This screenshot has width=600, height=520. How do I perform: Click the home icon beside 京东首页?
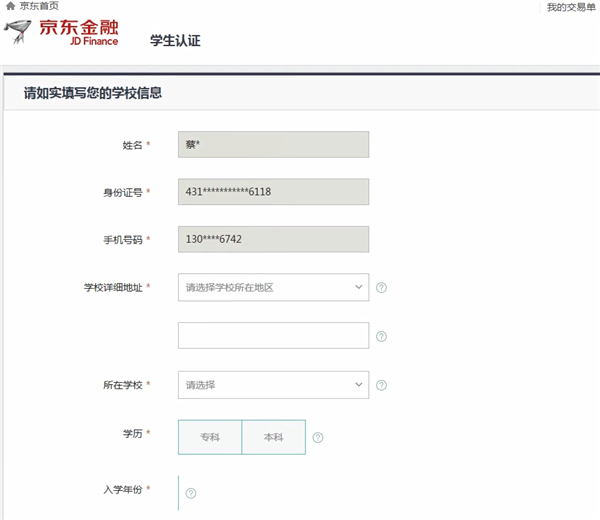tap(11, 6)
